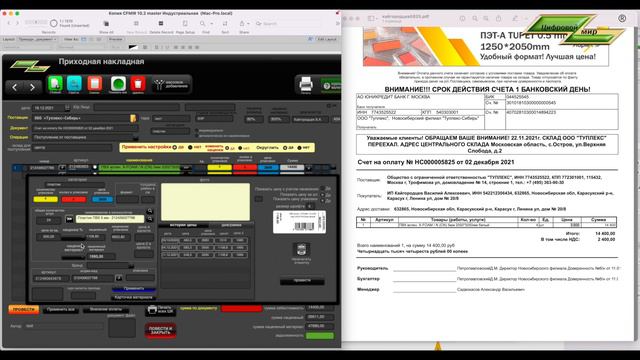
Task: Select Form view in View As
Action: 84,39
